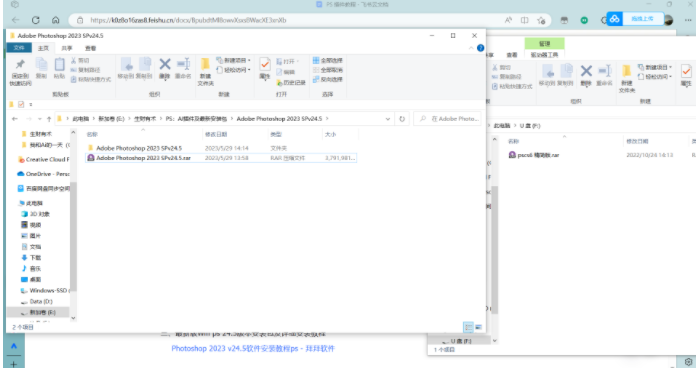Open the Photoshop 2023 v24.5 installation tutorial link
The width and height of the screenshot is (696, 368).
tap(253, 348)
